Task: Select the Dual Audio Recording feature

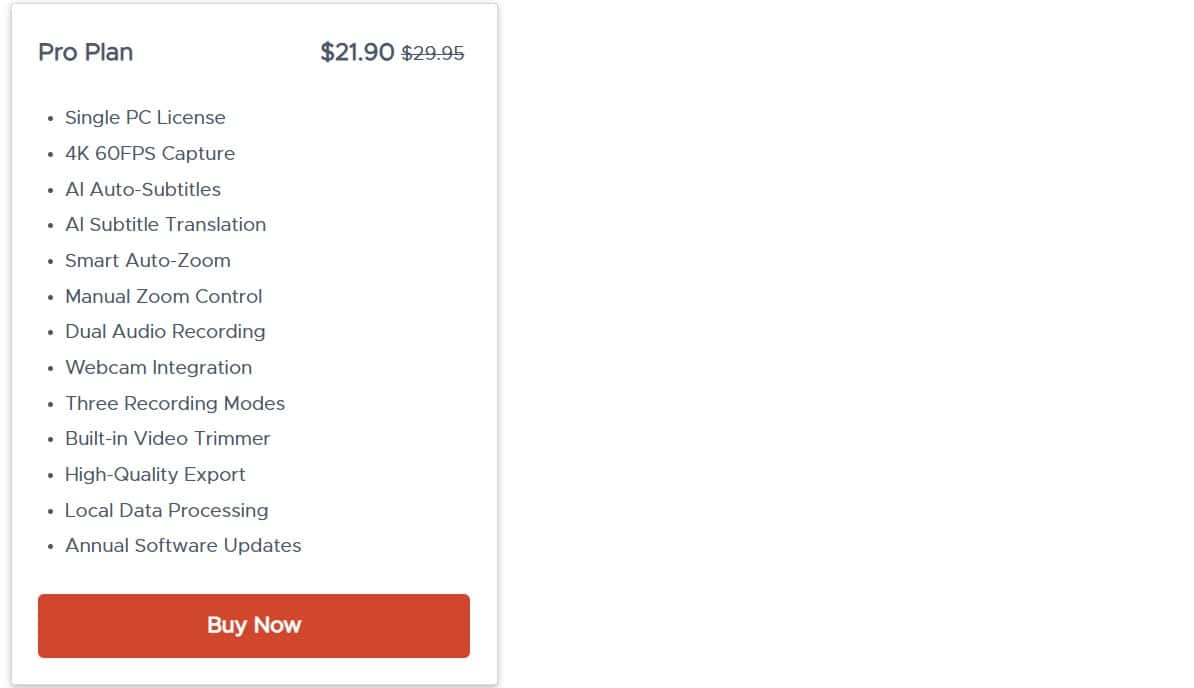Action: (164, 331)
